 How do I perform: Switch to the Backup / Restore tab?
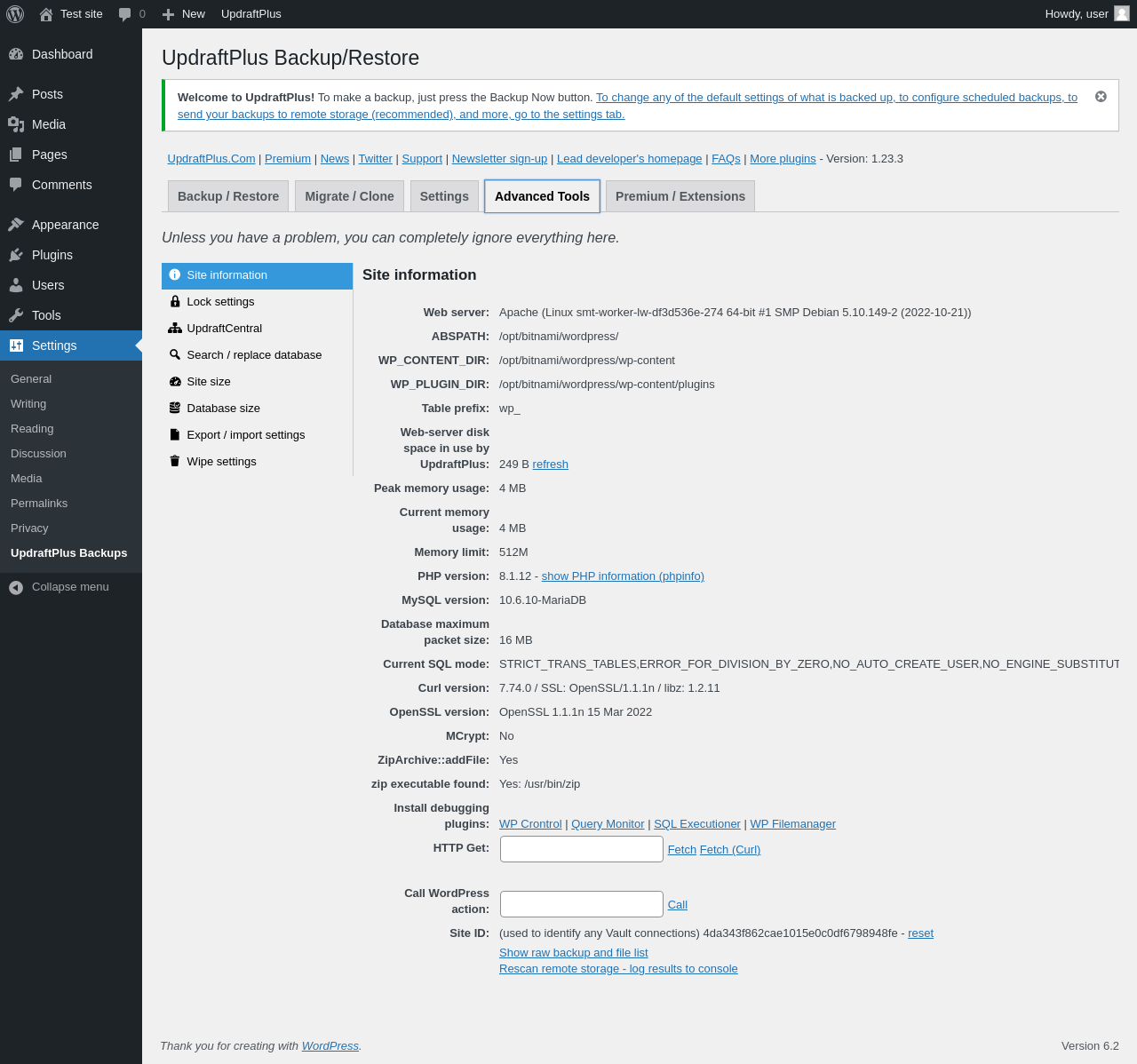(x=228, y=196)
